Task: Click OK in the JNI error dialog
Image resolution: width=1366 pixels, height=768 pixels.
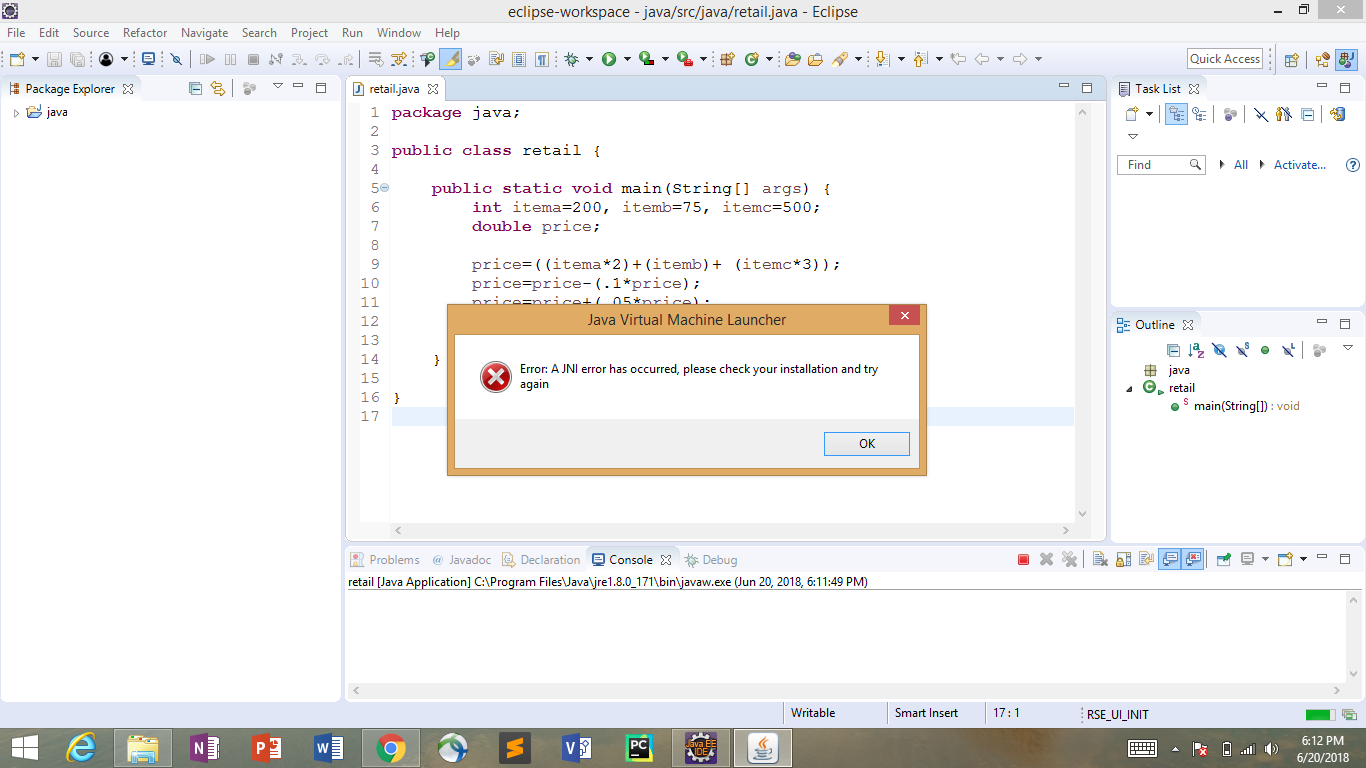Action: tap(866, 444)
